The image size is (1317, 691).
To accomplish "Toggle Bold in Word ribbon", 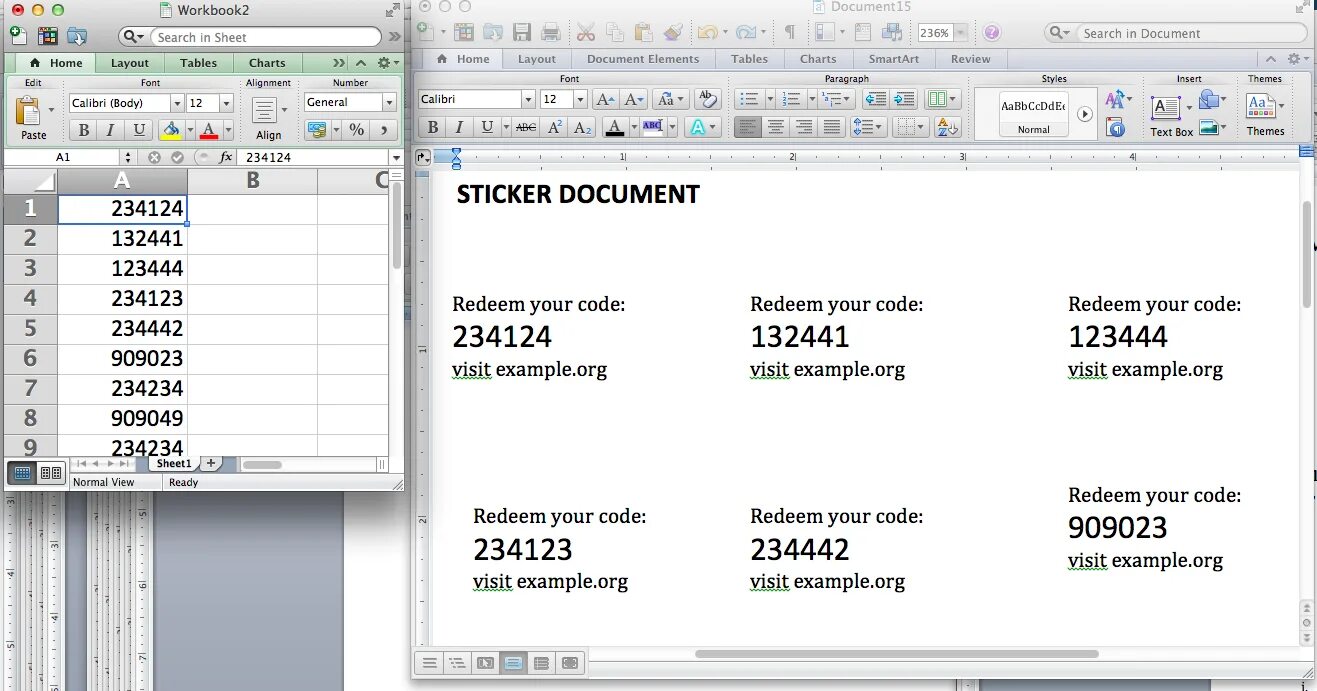I will click(x=432, y=127).
